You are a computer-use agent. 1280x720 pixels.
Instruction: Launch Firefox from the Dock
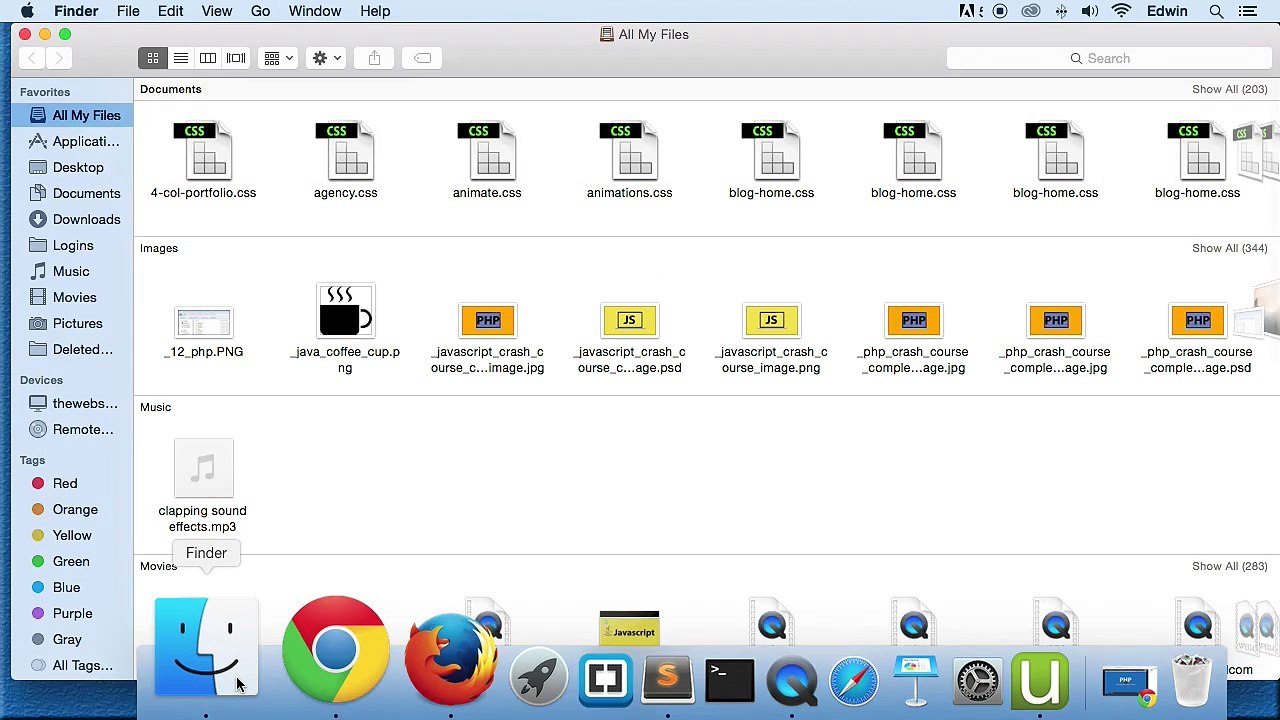(x=451, y=660)
